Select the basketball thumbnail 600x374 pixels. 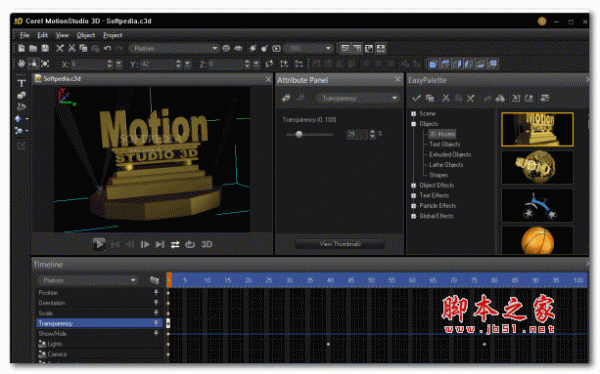[537, 240]
